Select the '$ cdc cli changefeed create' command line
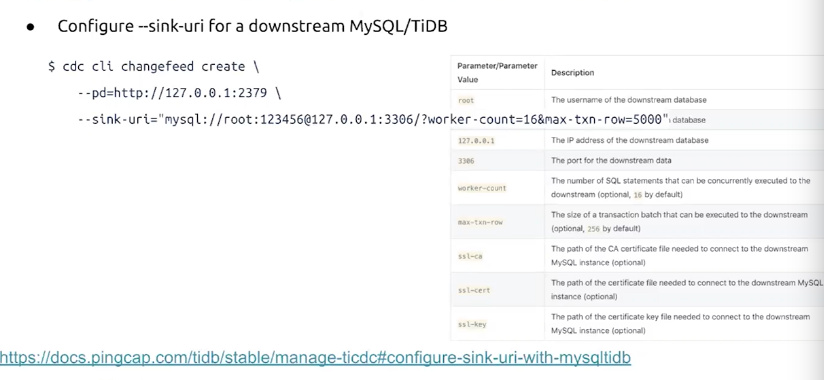Viewport: 824px width, 380px height. [153, 67]
